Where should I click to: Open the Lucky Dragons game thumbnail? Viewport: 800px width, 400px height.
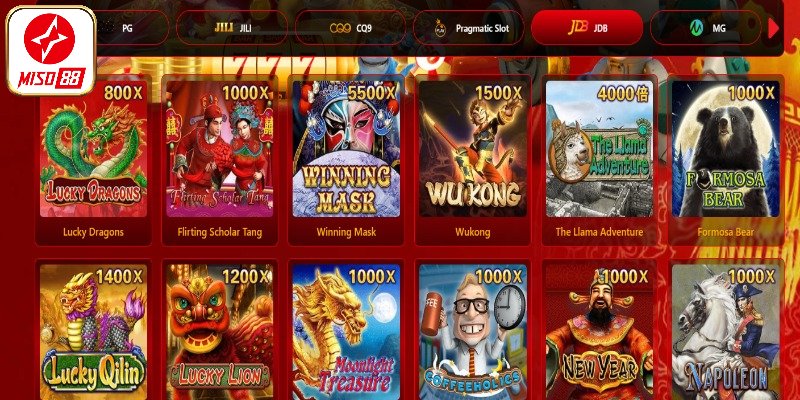pyautogui.click(x=93, y=149)
